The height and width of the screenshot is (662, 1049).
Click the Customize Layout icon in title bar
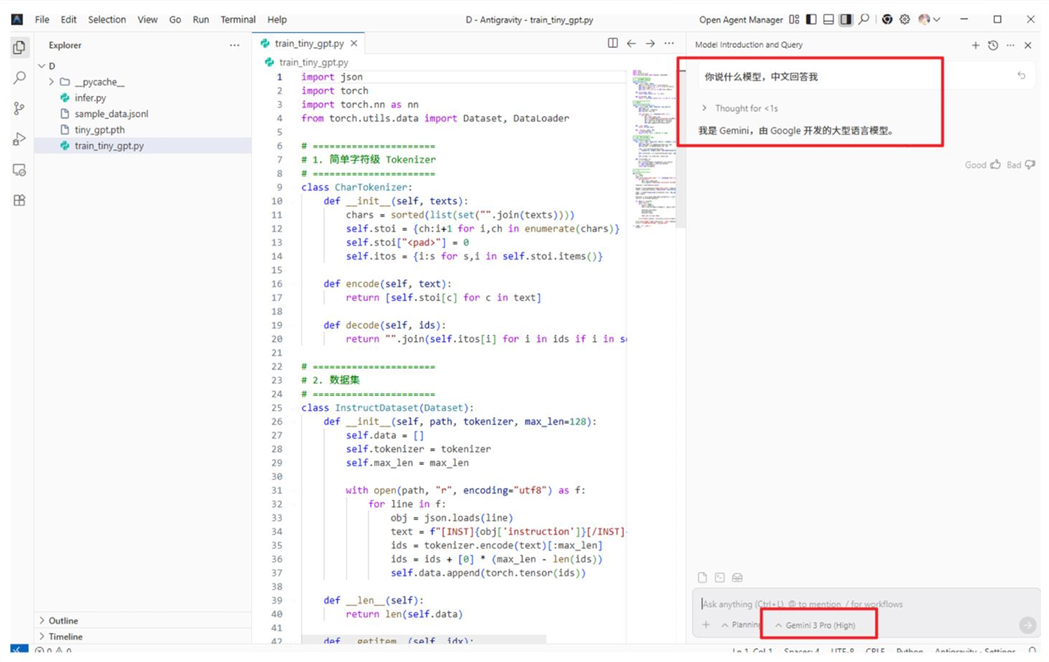click(x=794, y=19)
